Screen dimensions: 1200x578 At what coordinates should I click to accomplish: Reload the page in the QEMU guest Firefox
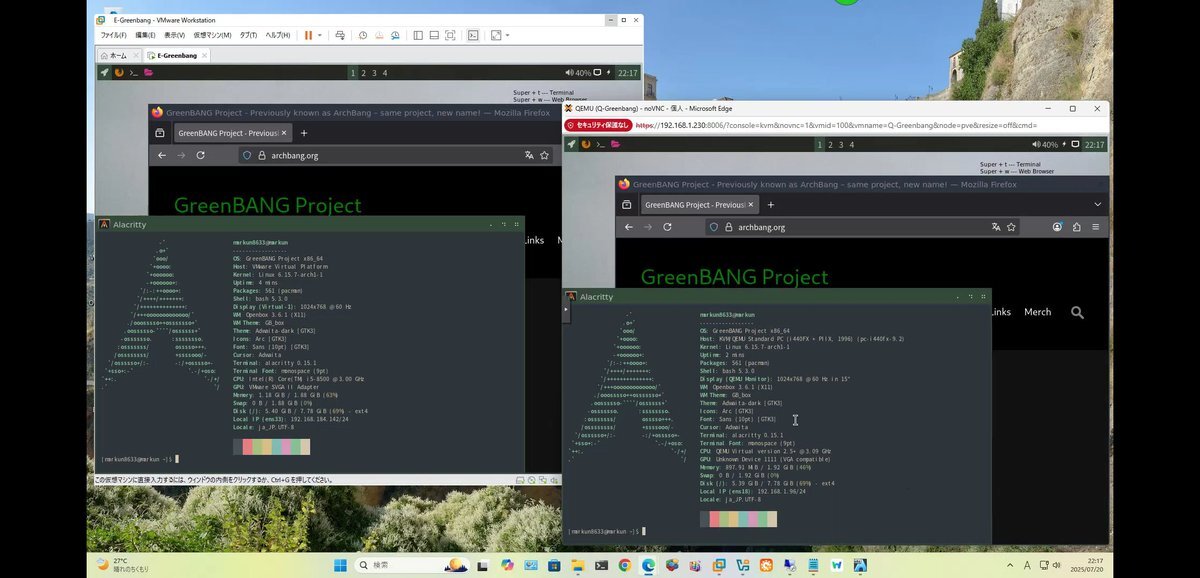667,227
